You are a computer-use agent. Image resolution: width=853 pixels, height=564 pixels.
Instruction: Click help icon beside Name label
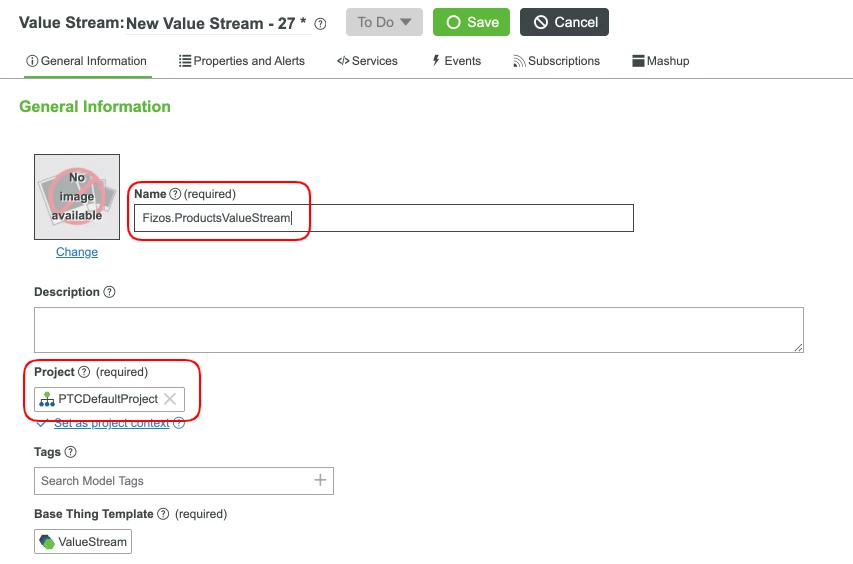pyautogui.click(x=175, y=194)
